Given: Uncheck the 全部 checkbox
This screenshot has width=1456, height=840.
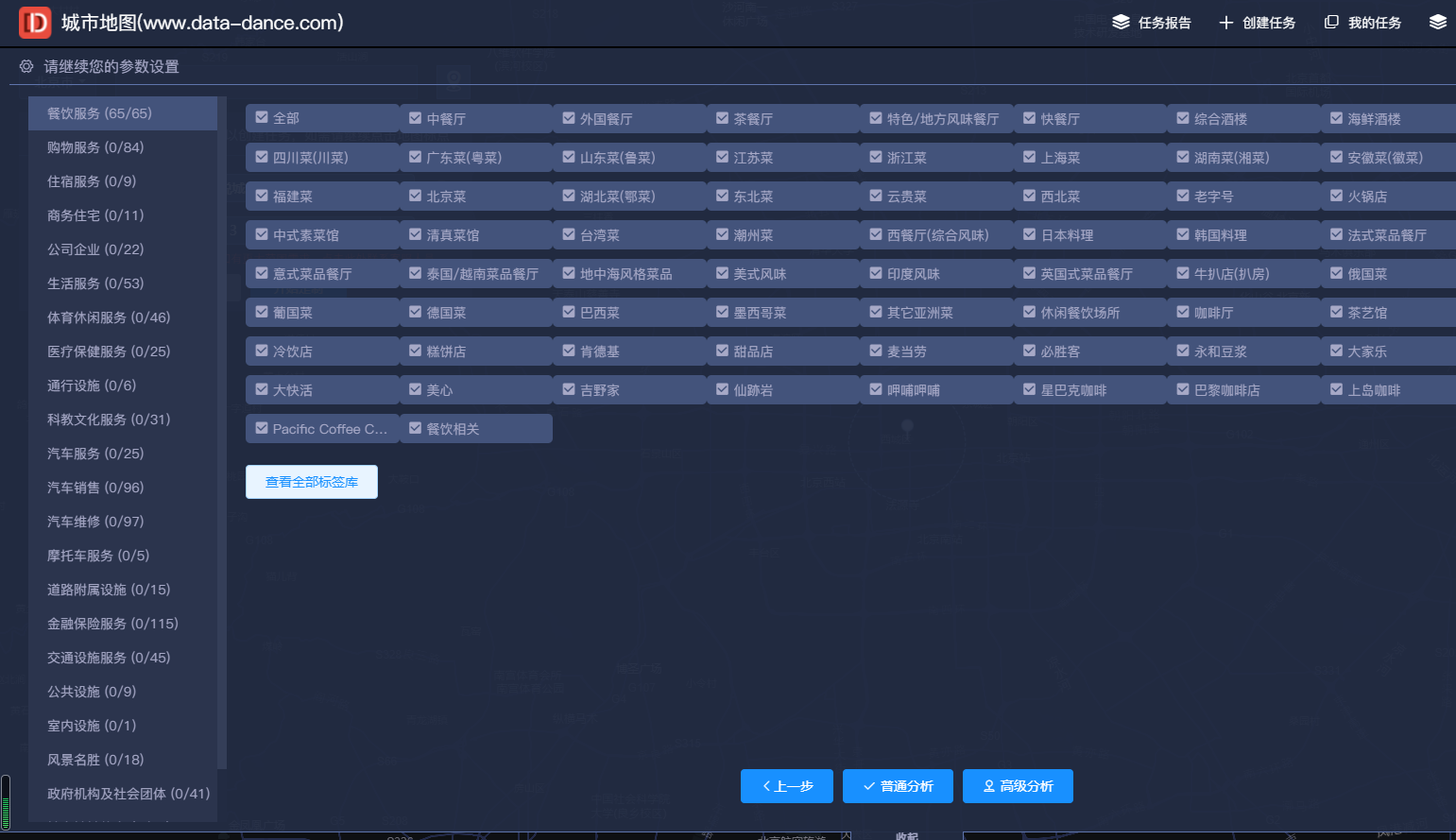Looking at the screenshot, I should [x=262, y=118].
